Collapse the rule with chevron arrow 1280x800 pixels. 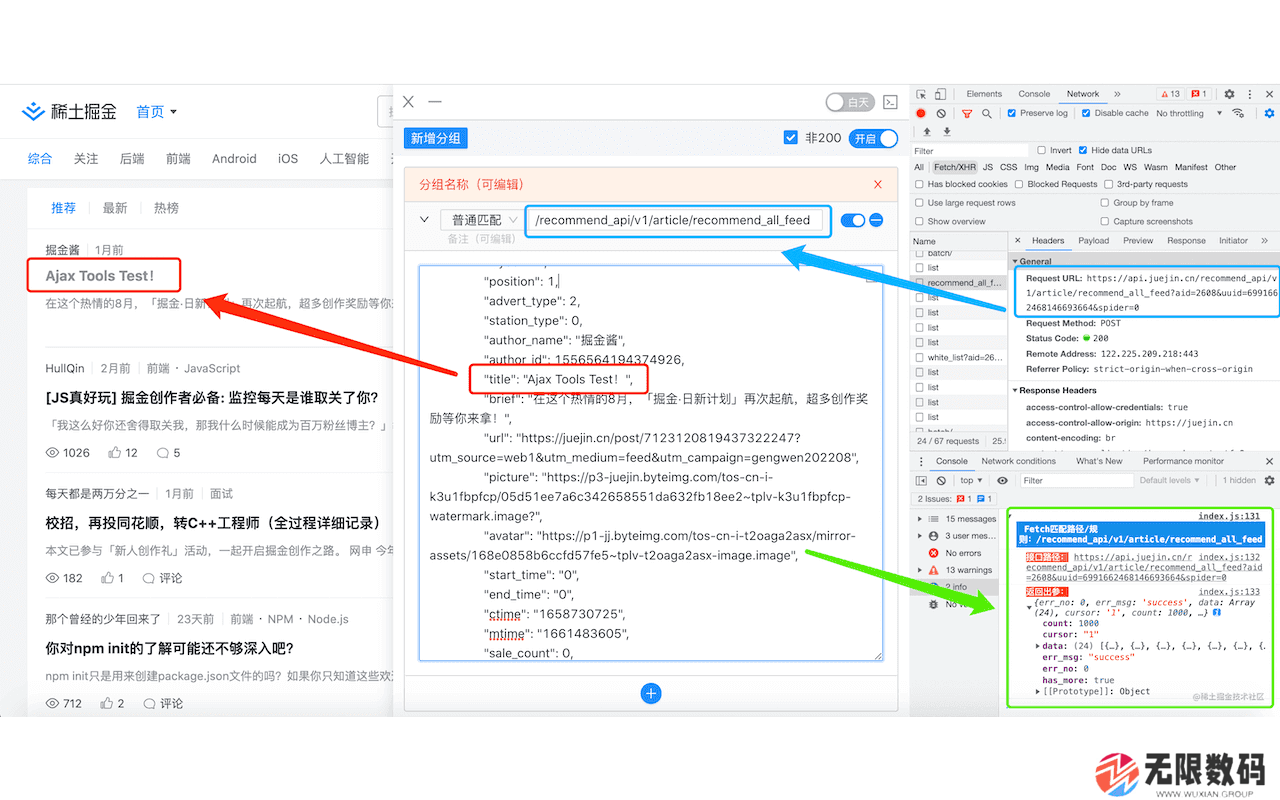pyautogui.click(x=424, y=220)
